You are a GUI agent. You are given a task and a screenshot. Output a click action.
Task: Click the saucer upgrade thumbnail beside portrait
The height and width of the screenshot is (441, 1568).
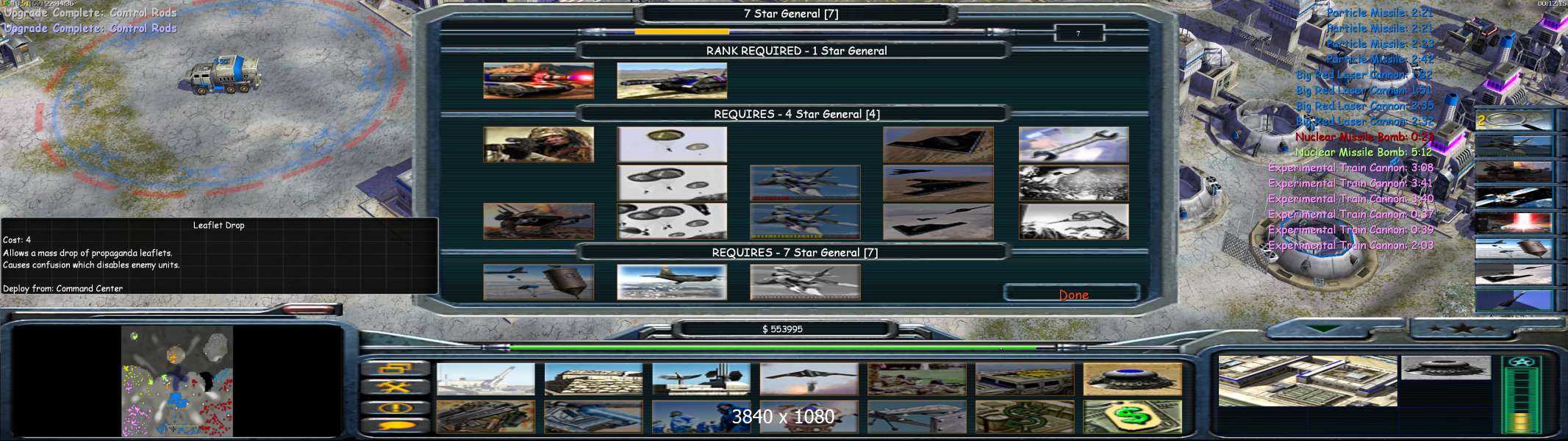(1445, 367)
